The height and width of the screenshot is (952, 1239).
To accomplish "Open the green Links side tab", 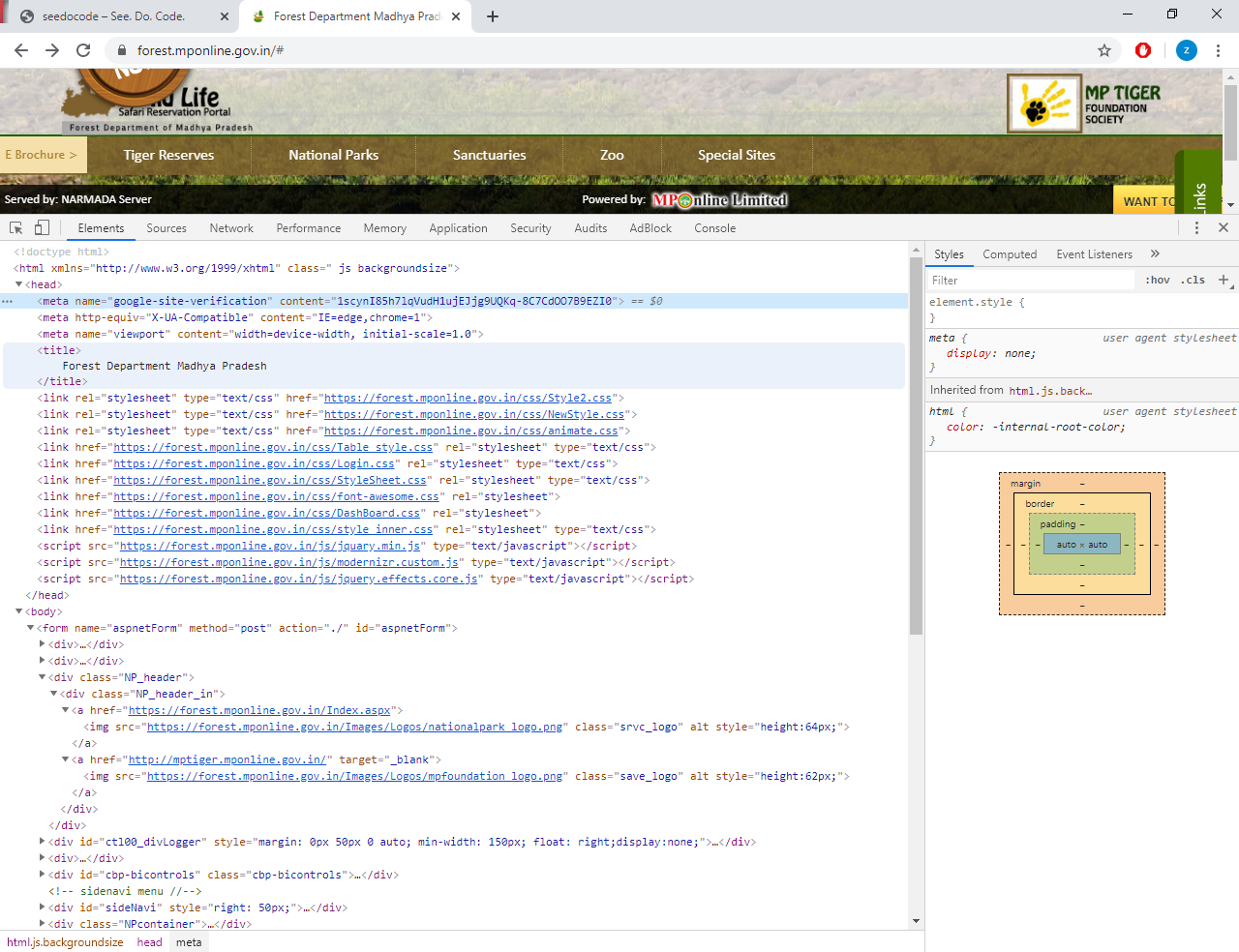I will [x=1199, y=183].
